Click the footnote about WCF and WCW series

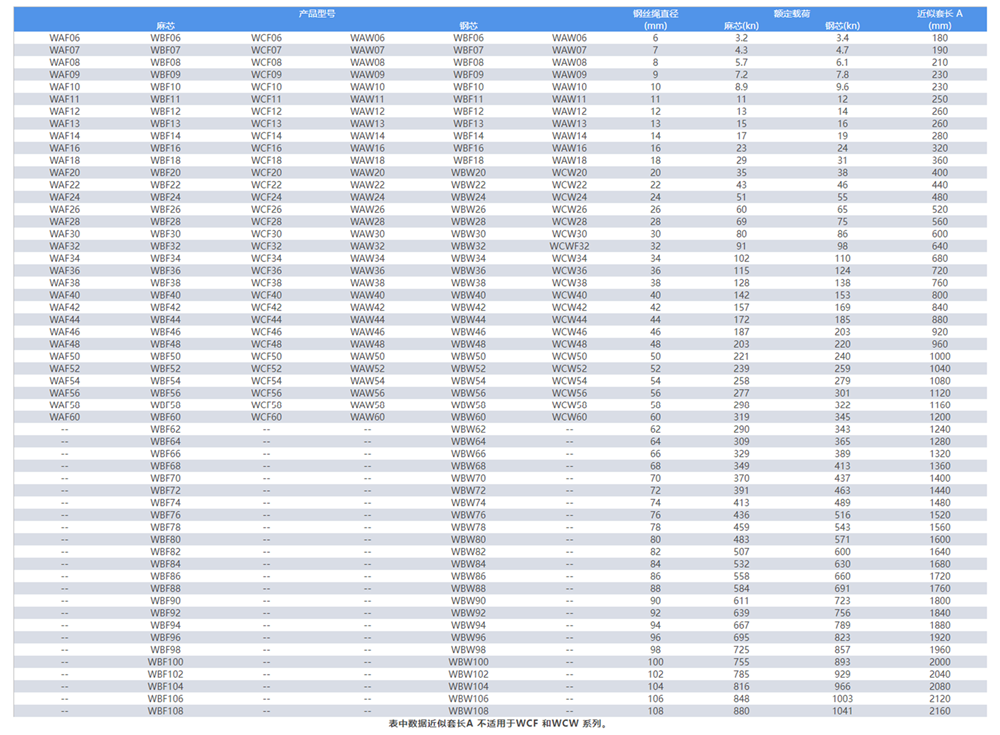tap(499, 724)
